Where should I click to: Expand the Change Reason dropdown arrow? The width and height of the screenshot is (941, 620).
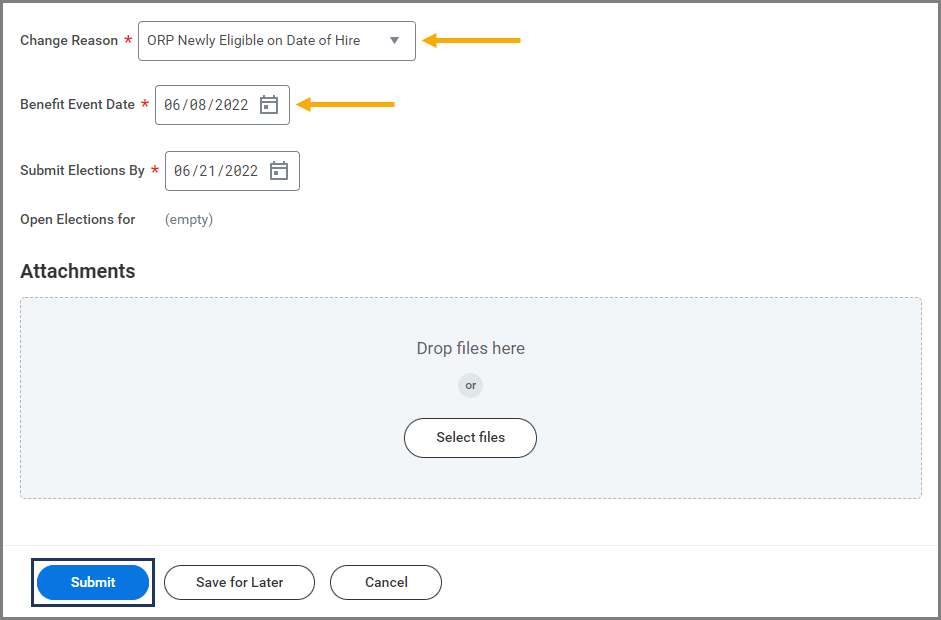394,41
